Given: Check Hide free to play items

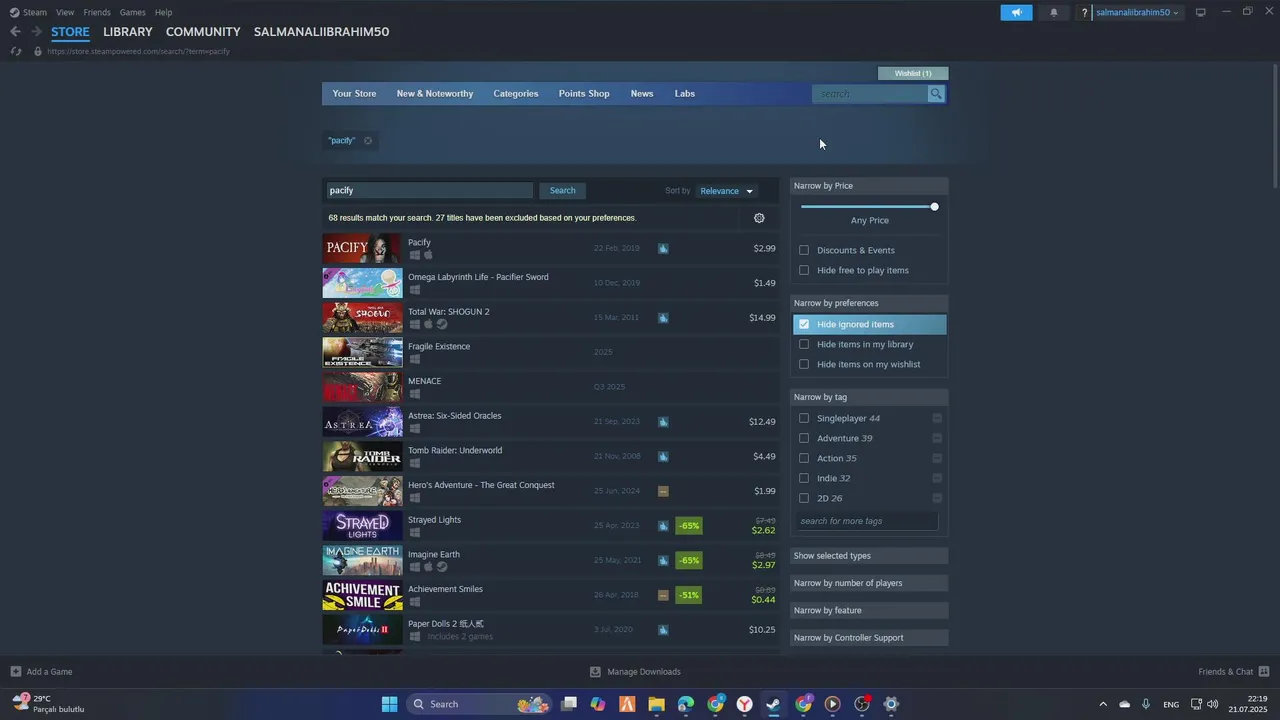Looking at the screenshot, I should point(804,270).
